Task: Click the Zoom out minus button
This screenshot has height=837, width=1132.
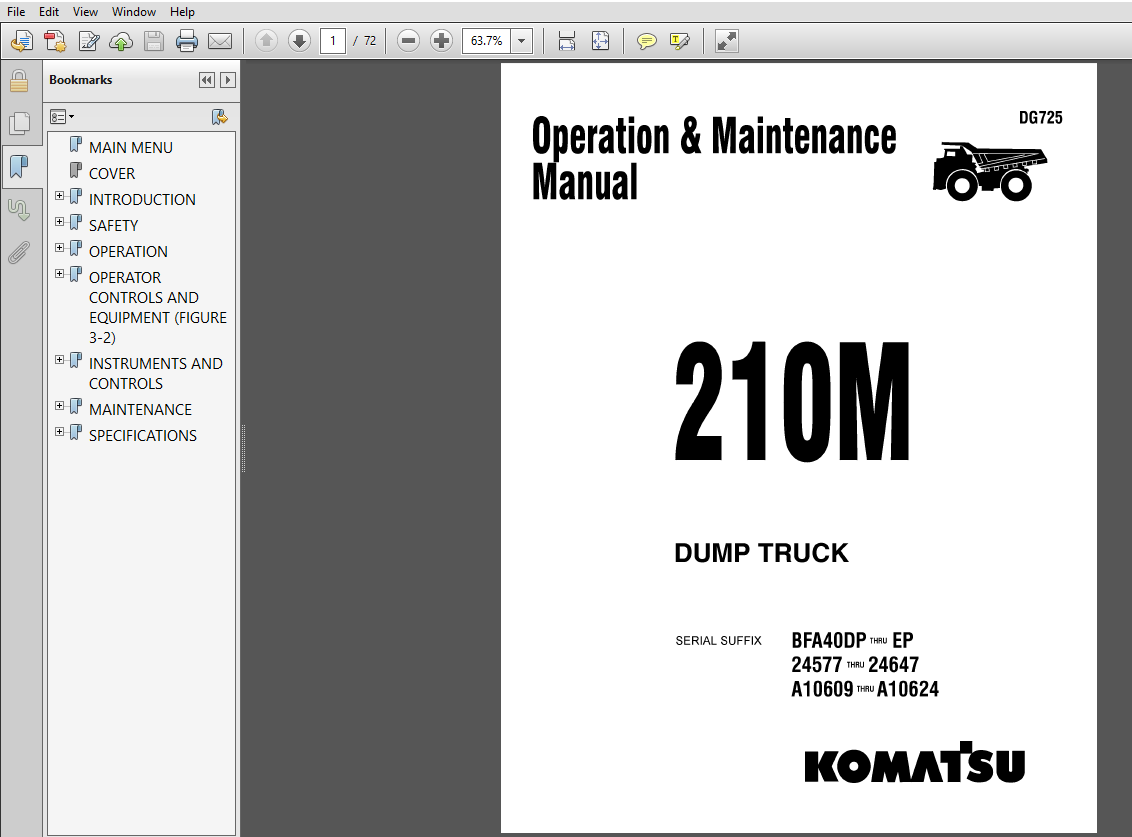Action: pos(408,41)
